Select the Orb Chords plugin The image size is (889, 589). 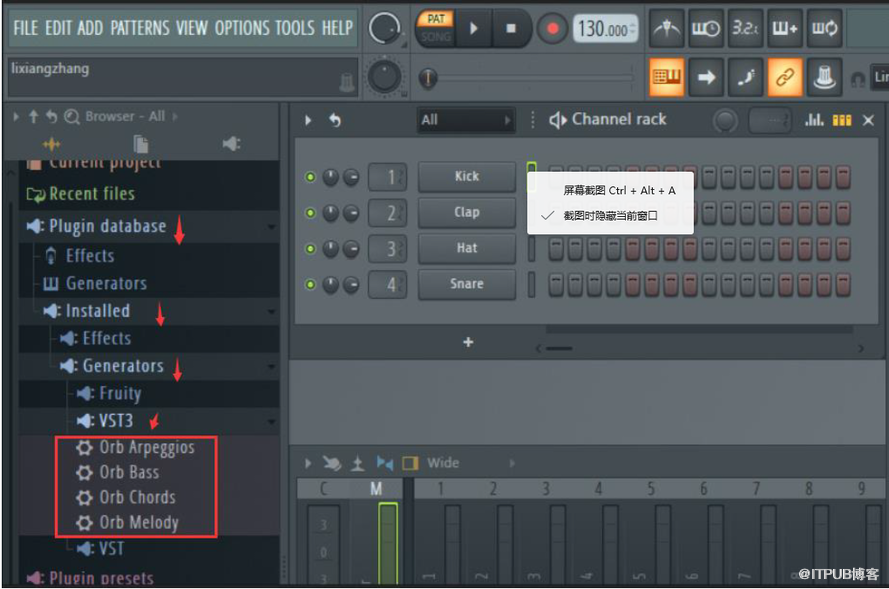tap(137, 497)
